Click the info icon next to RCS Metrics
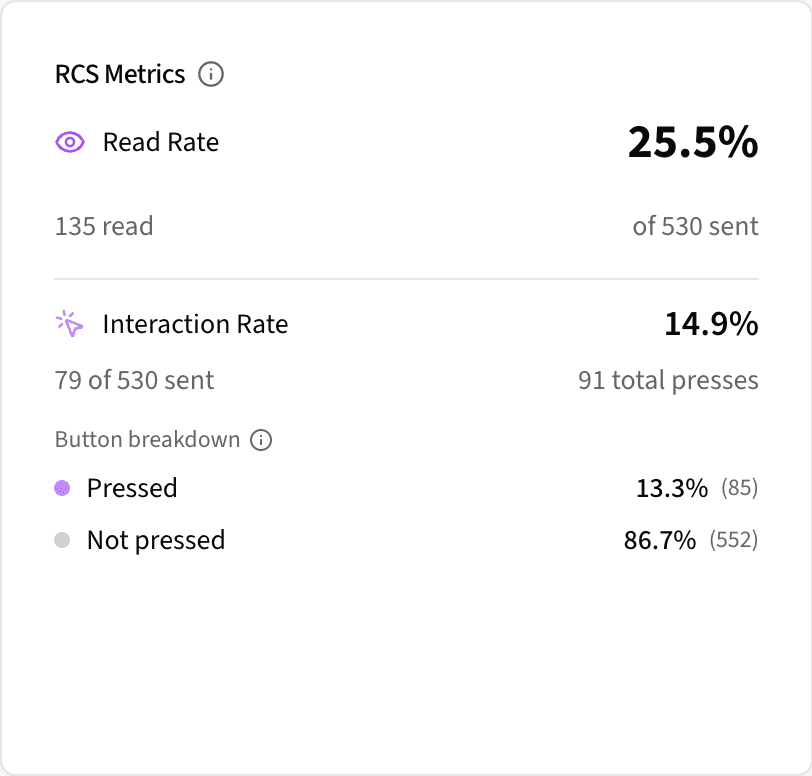Screen dimensions: 812x776 pyautogui.click(x=212, y=74)
